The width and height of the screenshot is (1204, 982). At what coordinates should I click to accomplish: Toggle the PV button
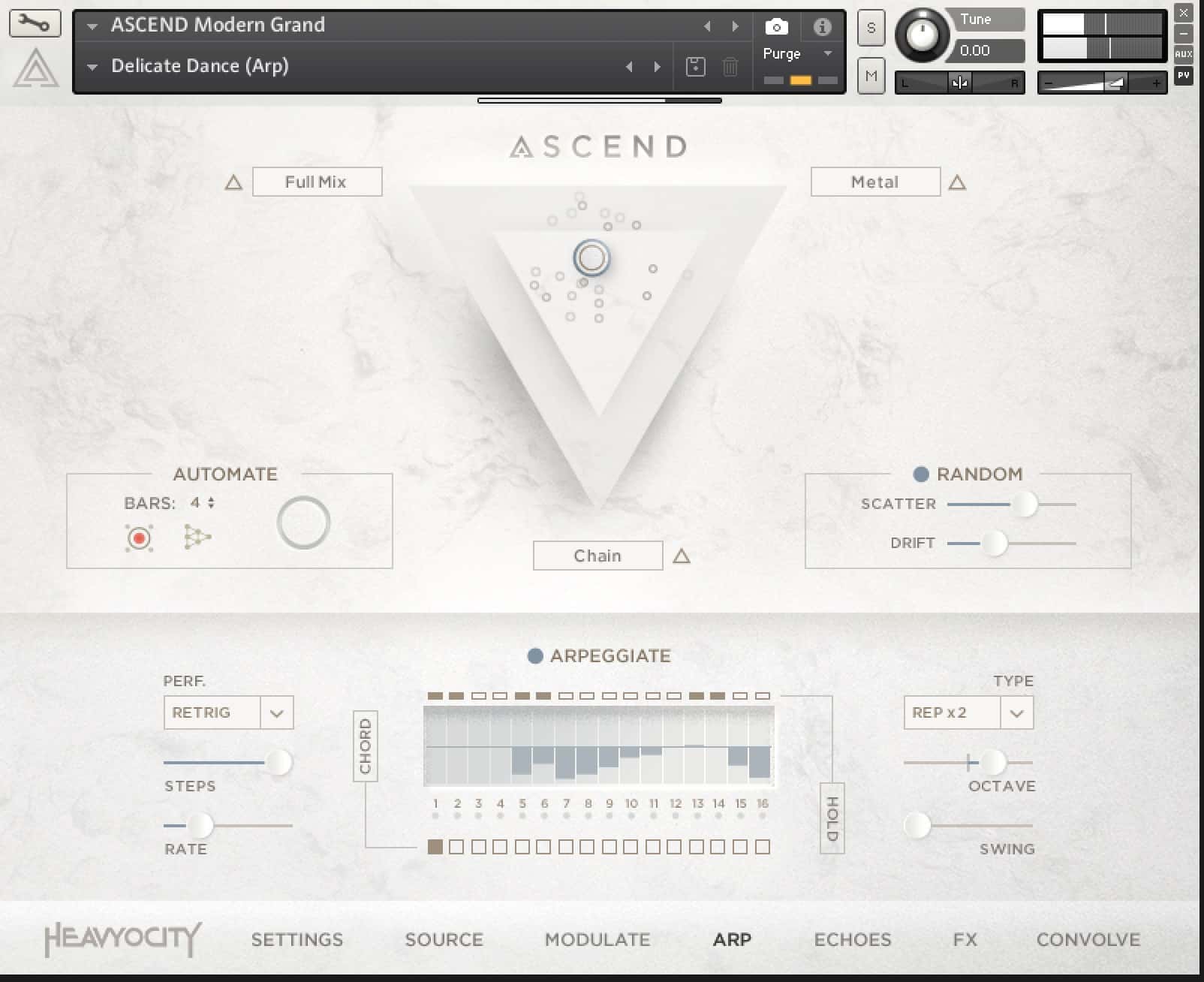[1183, 74]
